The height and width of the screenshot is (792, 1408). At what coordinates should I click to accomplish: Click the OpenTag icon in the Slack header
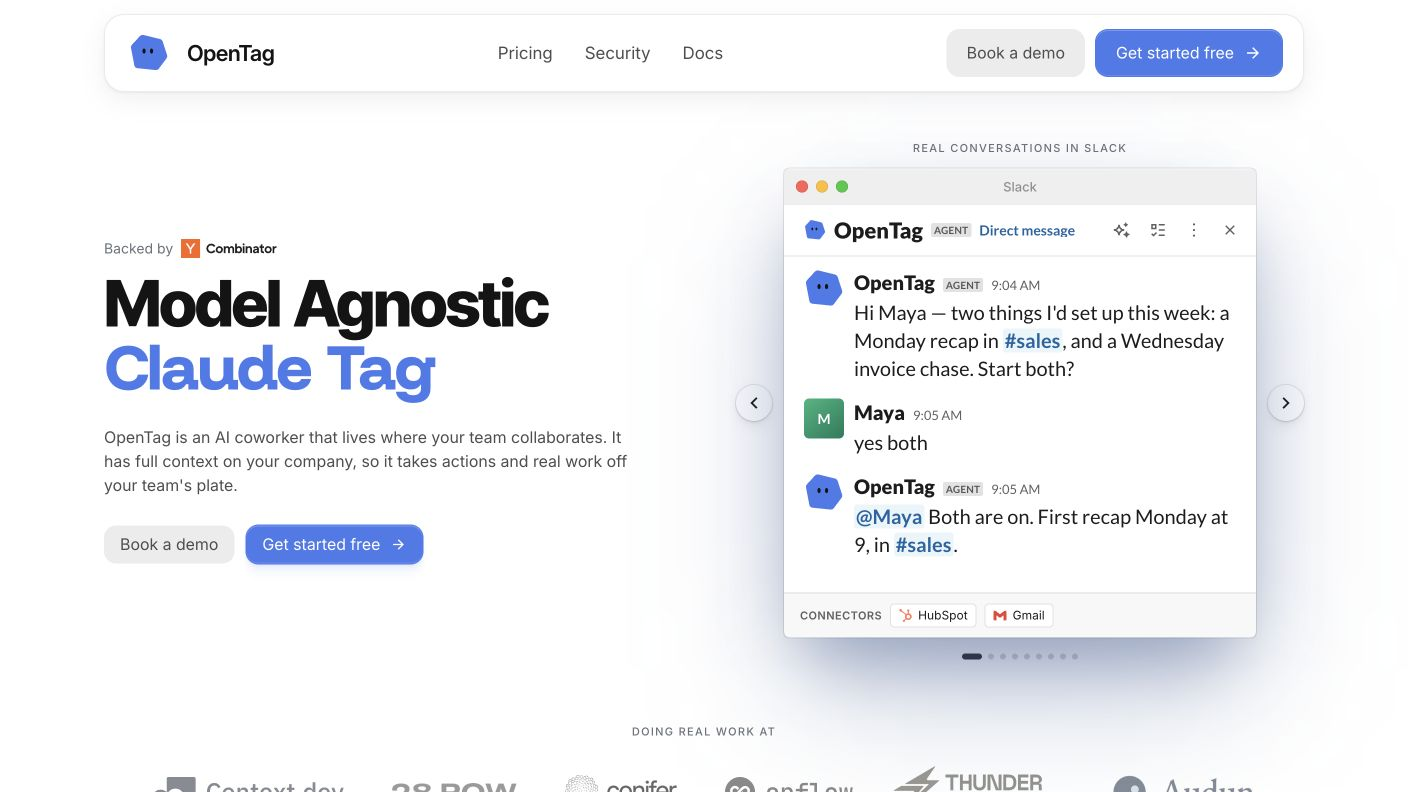coord(815,230)
